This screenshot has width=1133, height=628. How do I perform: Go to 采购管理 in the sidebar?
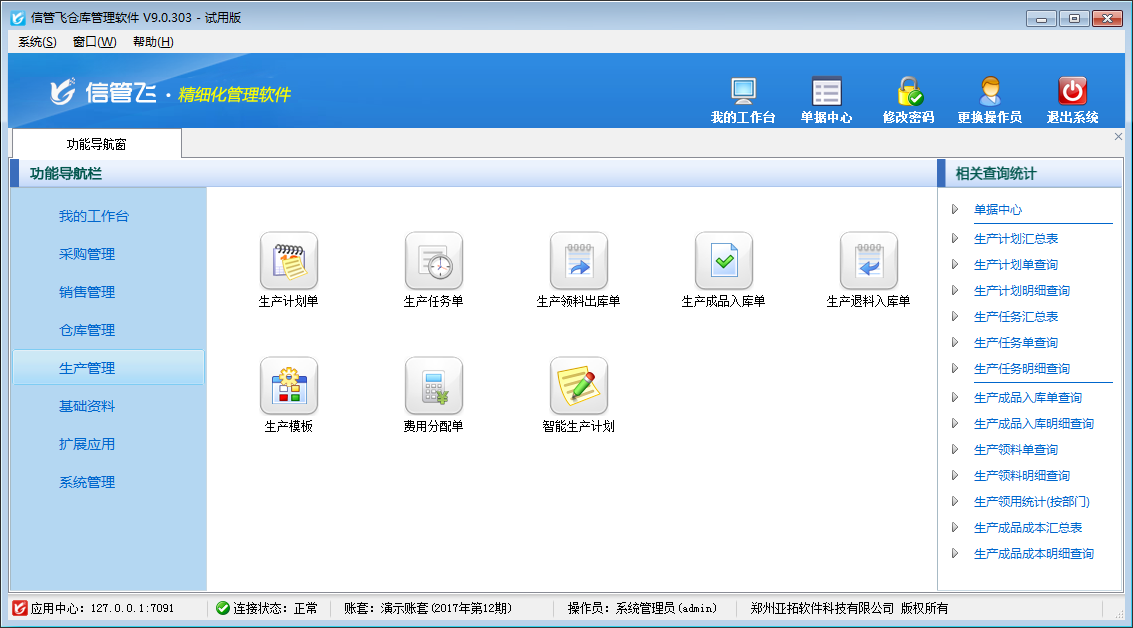click(x=87, y=254)
